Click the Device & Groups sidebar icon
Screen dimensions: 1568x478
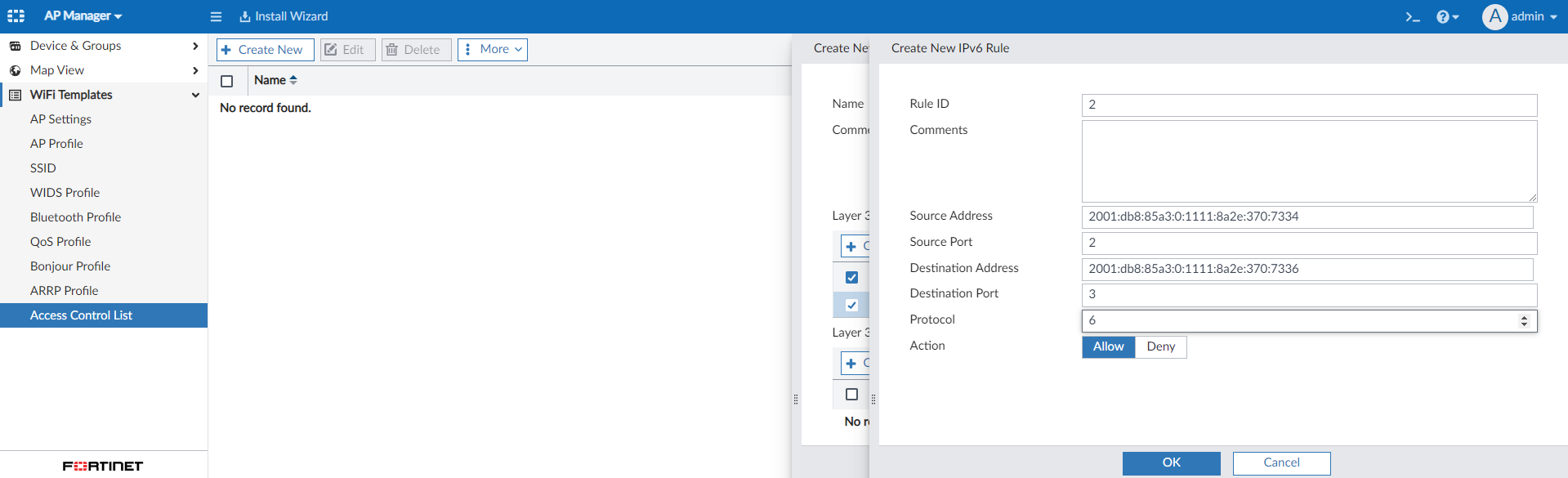point(16,46)
